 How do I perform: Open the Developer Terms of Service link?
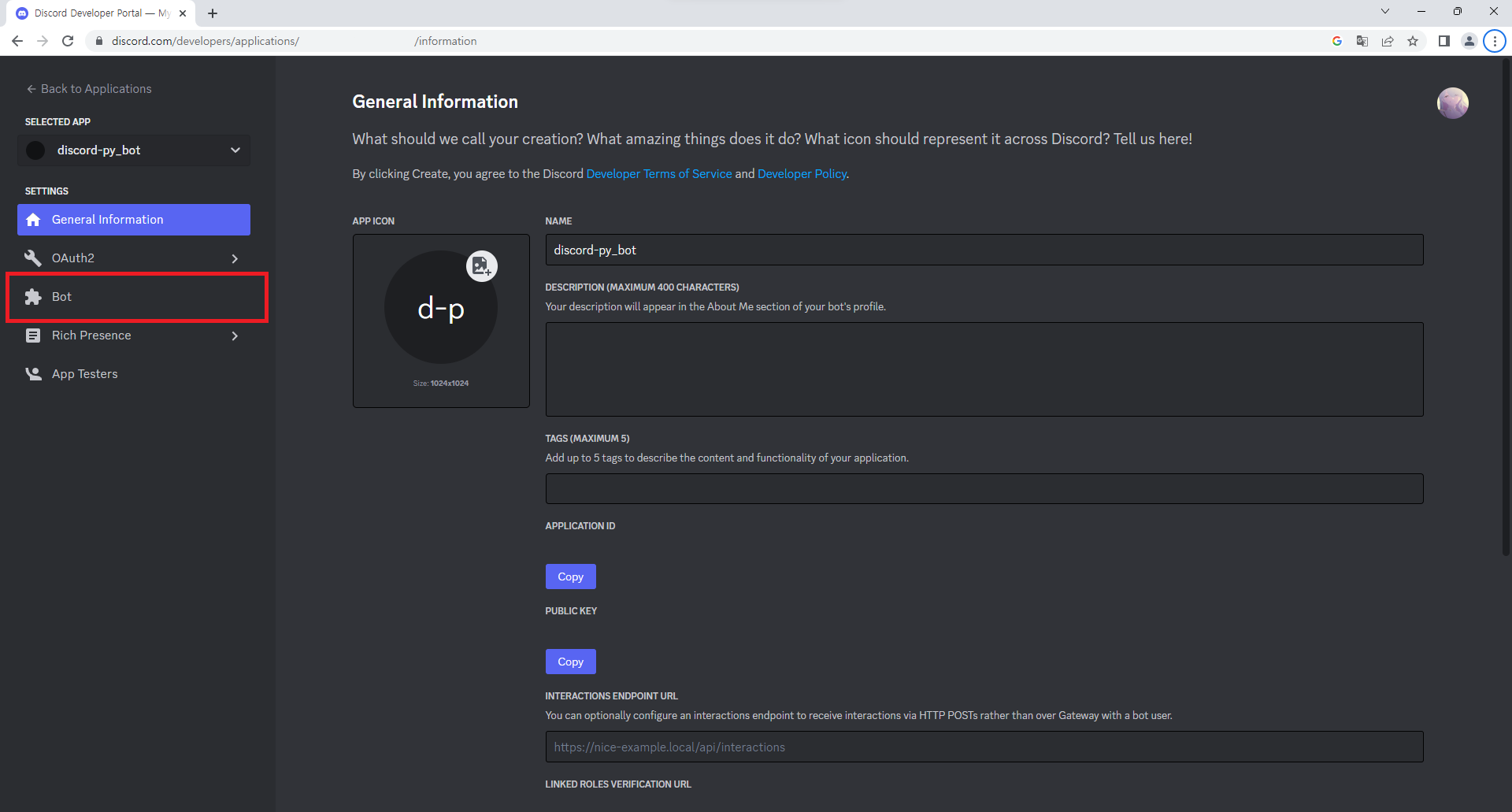[659, 174]
